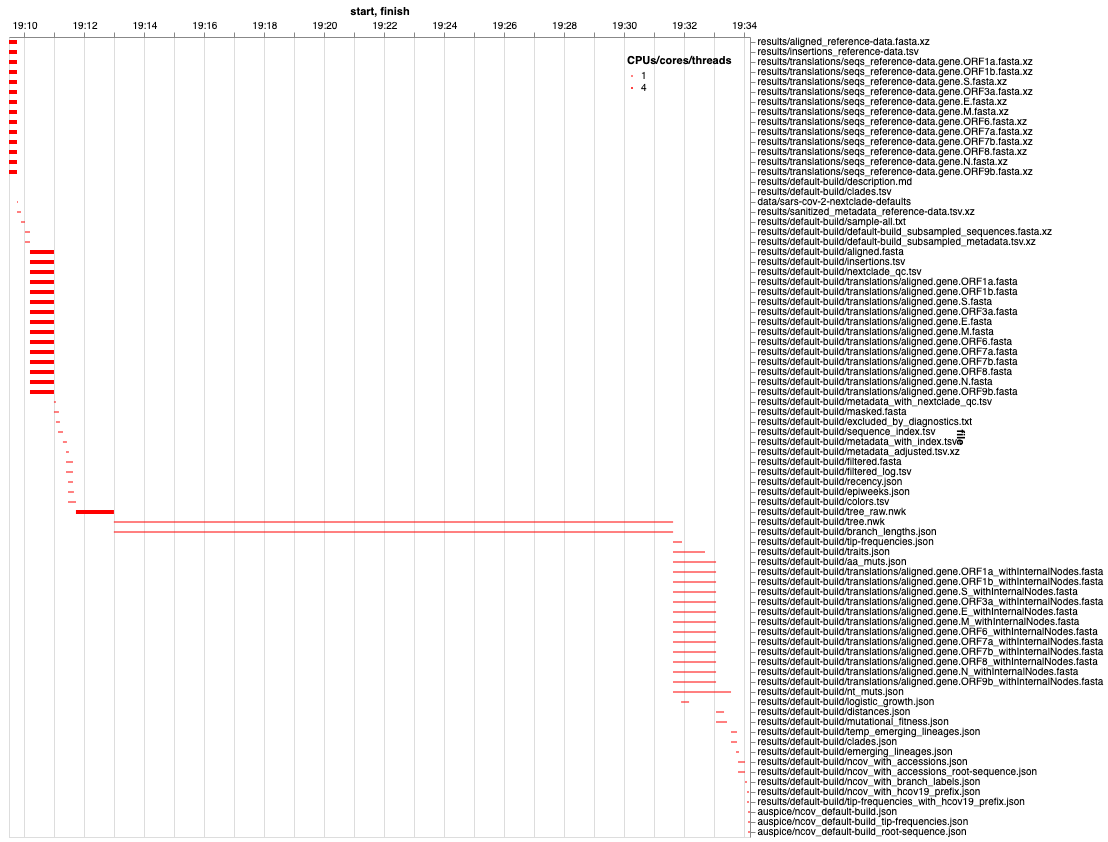This screenshot has height=842, width=1108.
Task: Click the default-build/masked.fasta label
Action: (832, 412)
